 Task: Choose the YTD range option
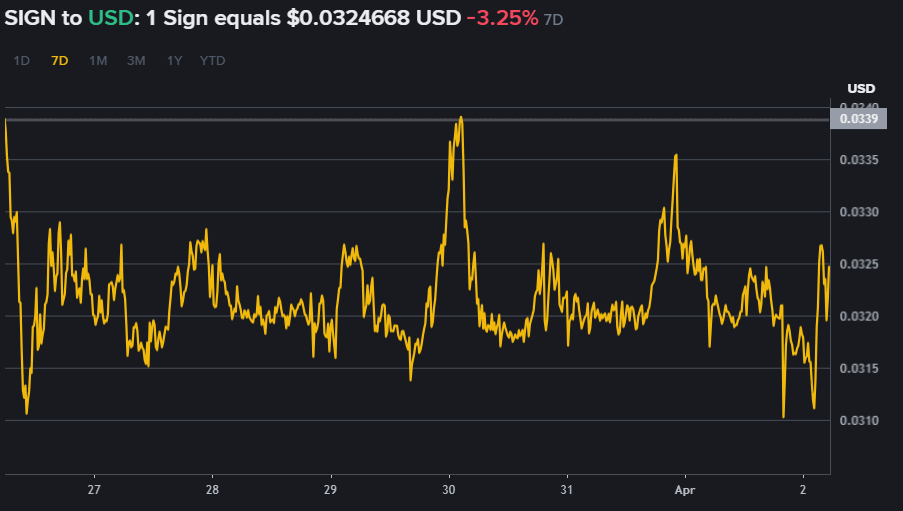212,60
